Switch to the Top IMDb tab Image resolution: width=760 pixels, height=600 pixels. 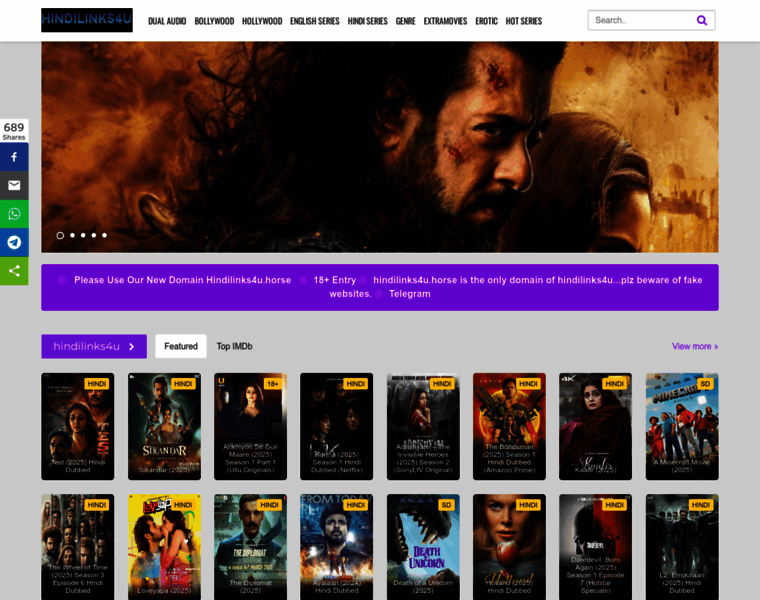pos(235,347)
